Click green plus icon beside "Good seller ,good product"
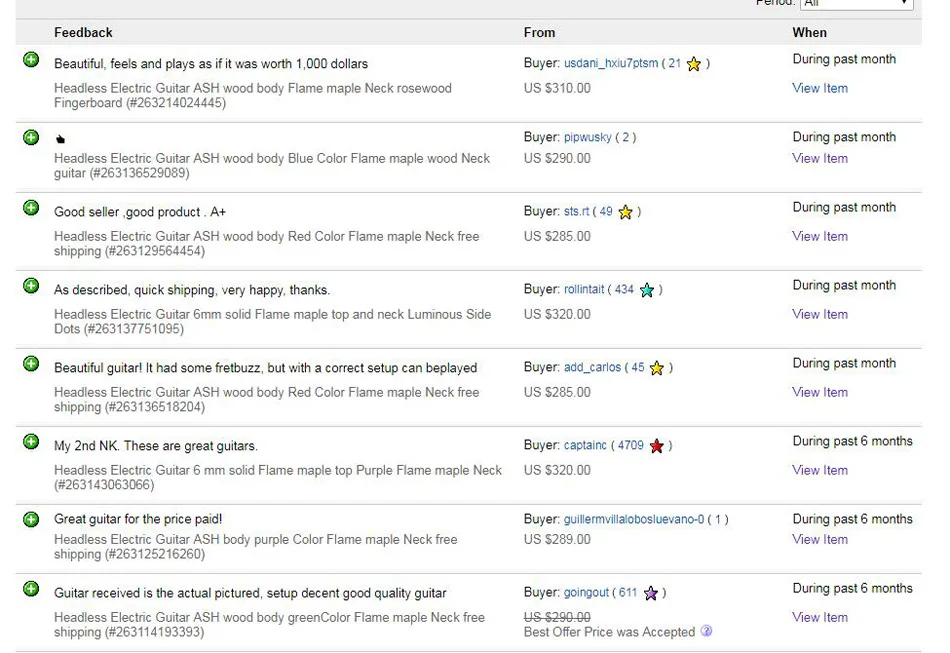950x653 pixels. pyautogui.click(x=31, y=208)
